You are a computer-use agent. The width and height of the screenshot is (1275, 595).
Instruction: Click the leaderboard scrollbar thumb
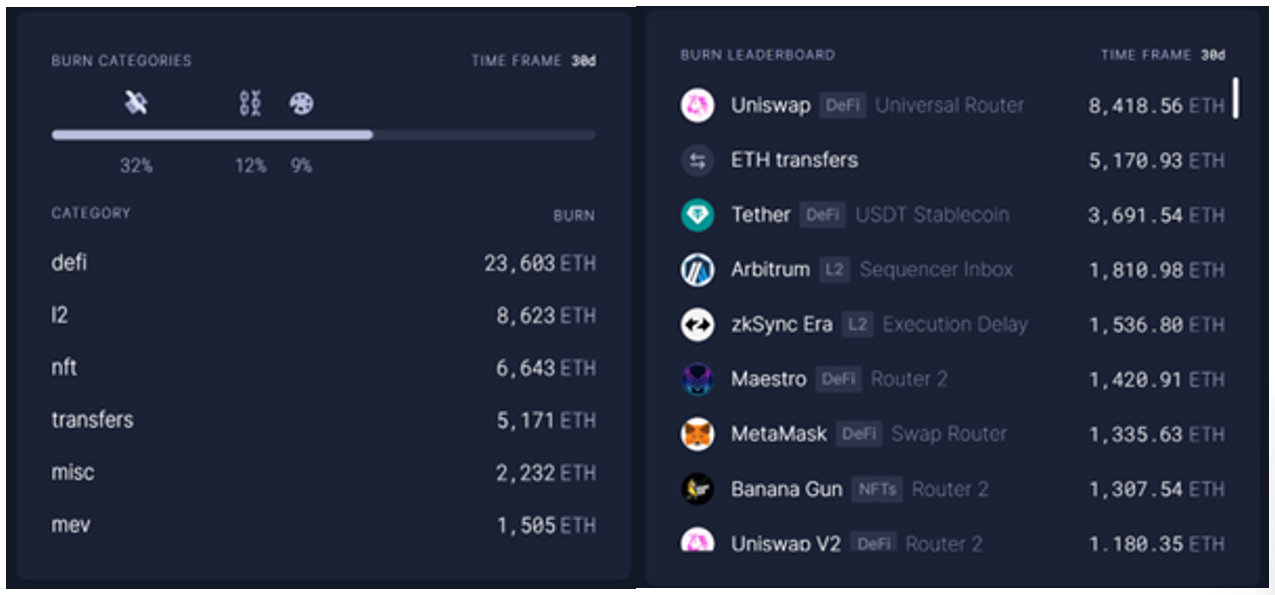click(1236, 99)
